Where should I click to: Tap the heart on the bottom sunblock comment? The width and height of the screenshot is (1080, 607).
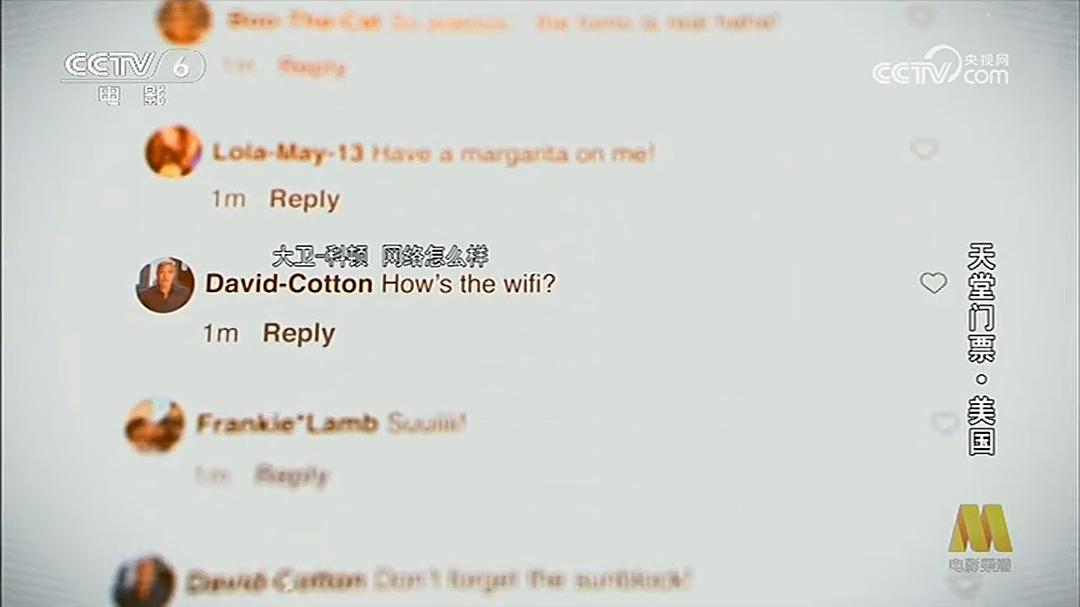963,584
